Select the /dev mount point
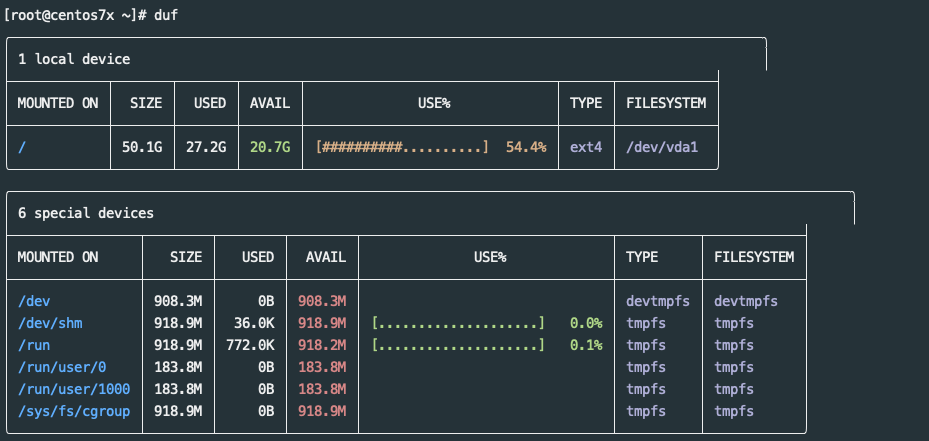This screenshot has width=929, height=441. [x=34, y=301]
